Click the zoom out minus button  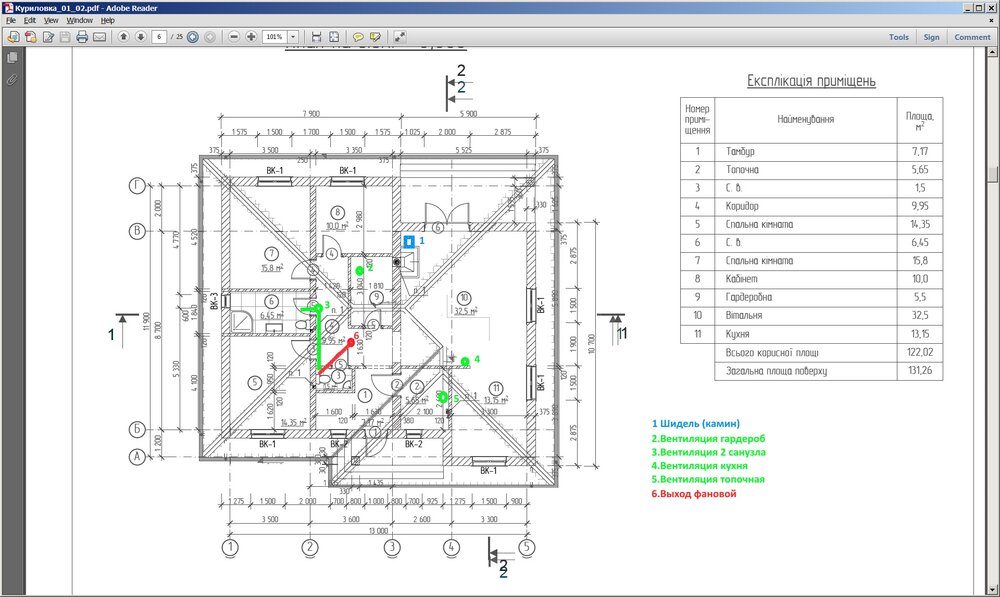234,37
